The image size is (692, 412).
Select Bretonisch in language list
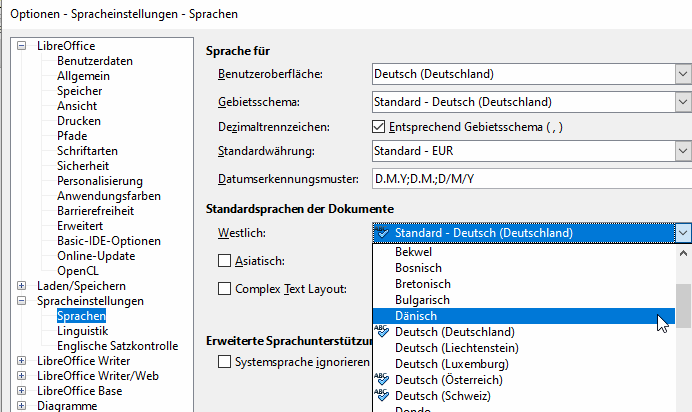pos(524,284)
